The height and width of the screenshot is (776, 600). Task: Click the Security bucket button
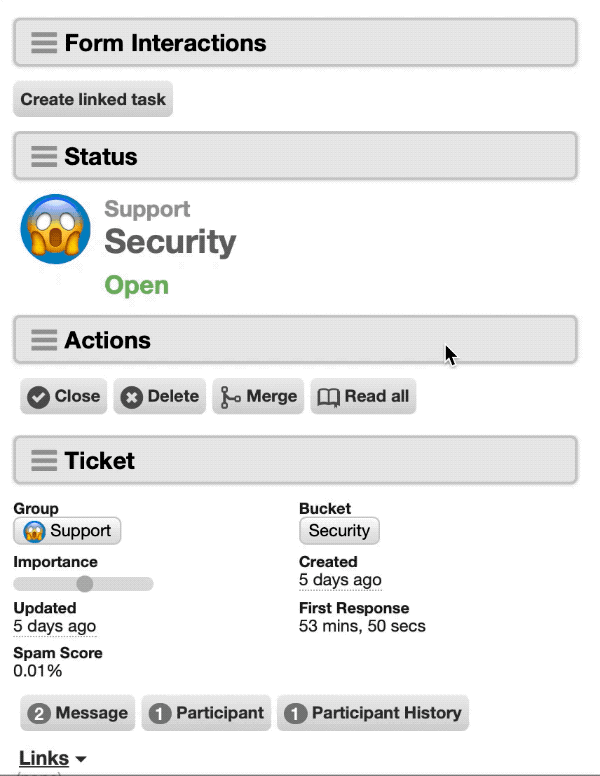pos(340,531)
